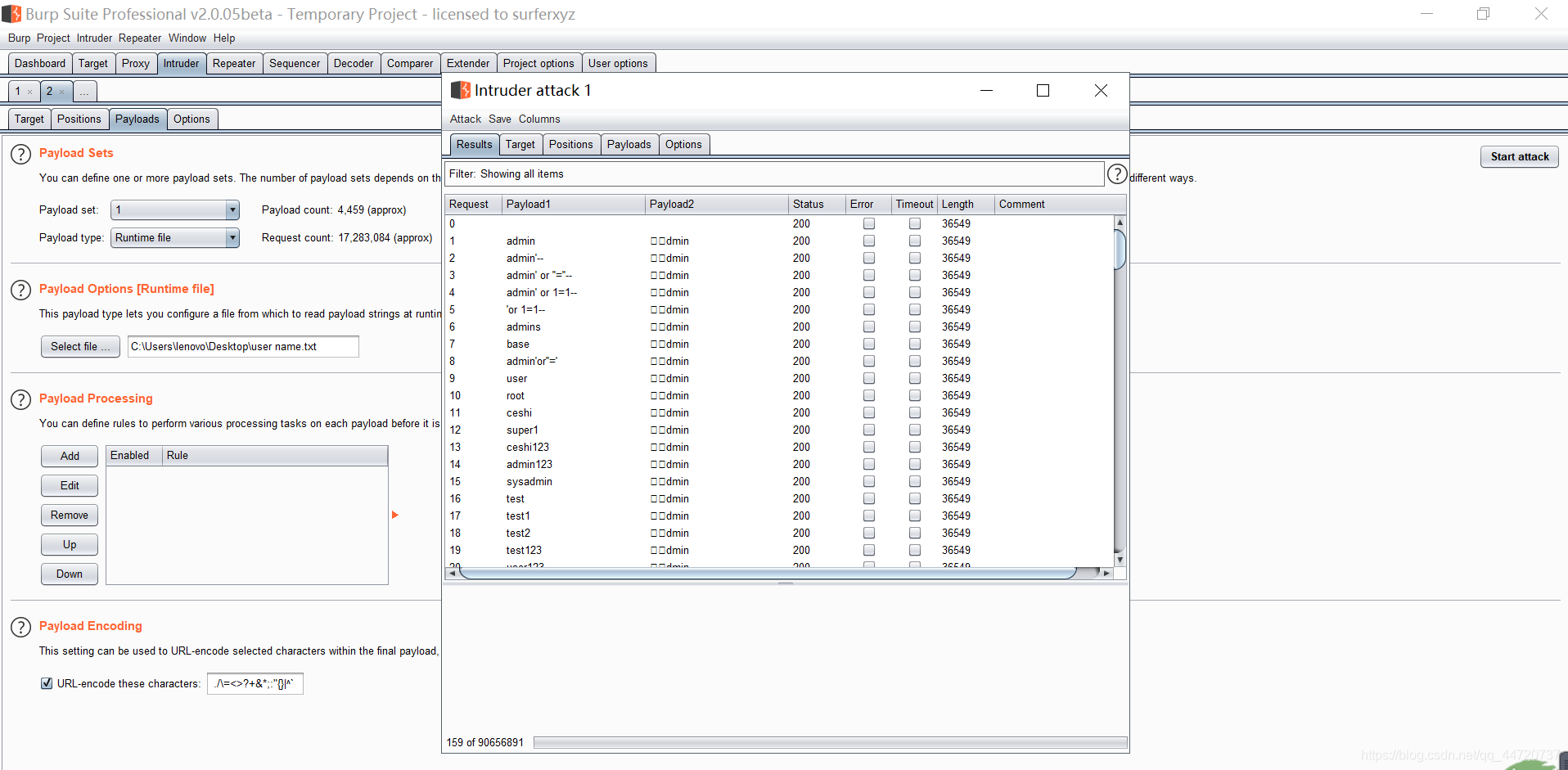Click results scrollbar up arrow

[x=1120, y=223]
